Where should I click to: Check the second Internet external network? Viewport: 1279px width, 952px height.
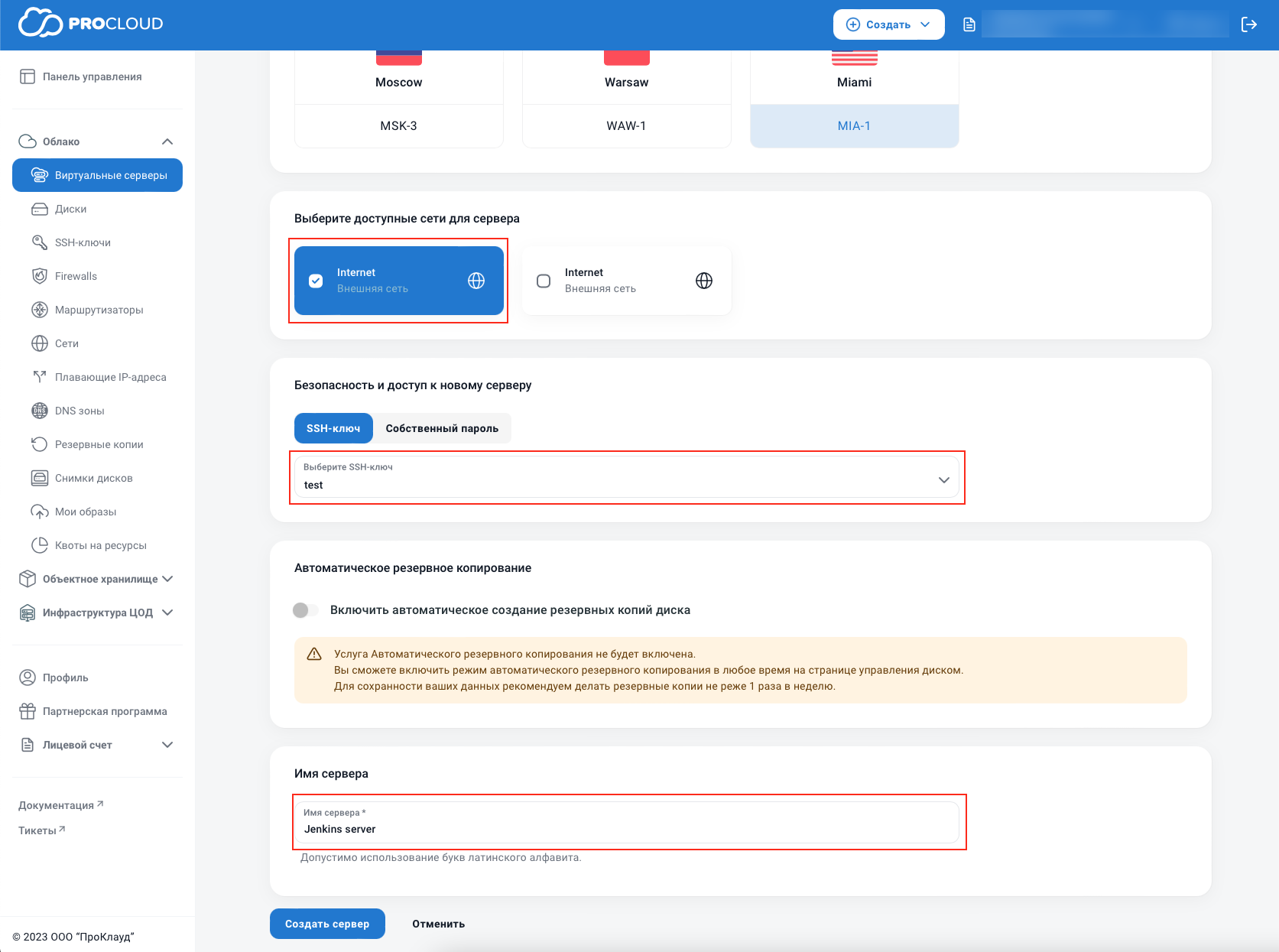543,281
